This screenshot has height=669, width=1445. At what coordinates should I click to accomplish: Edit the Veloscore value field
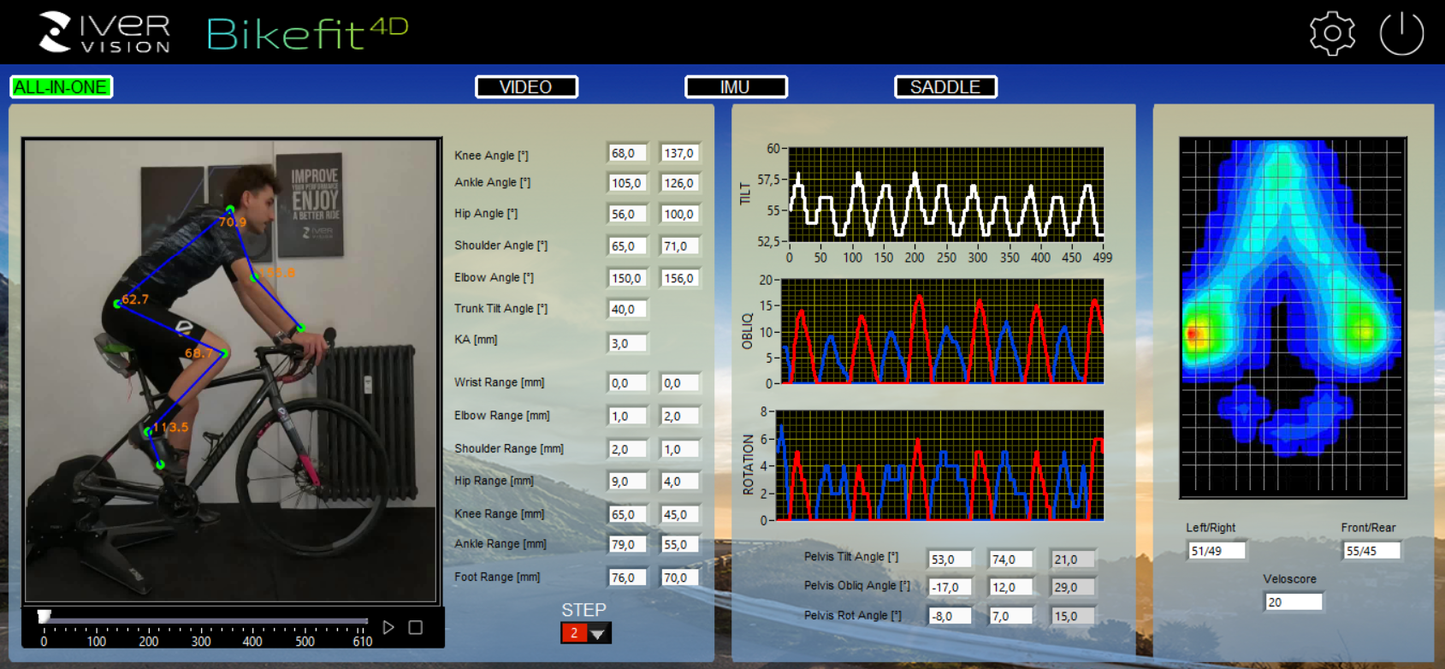point(1293,601)
